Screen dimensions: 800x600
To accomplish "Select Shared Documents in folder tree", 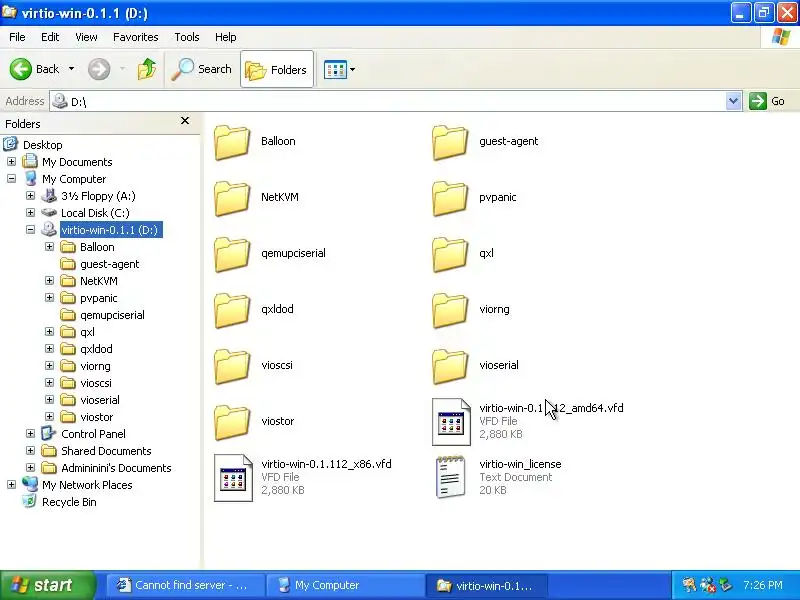I will coord(106,451).
